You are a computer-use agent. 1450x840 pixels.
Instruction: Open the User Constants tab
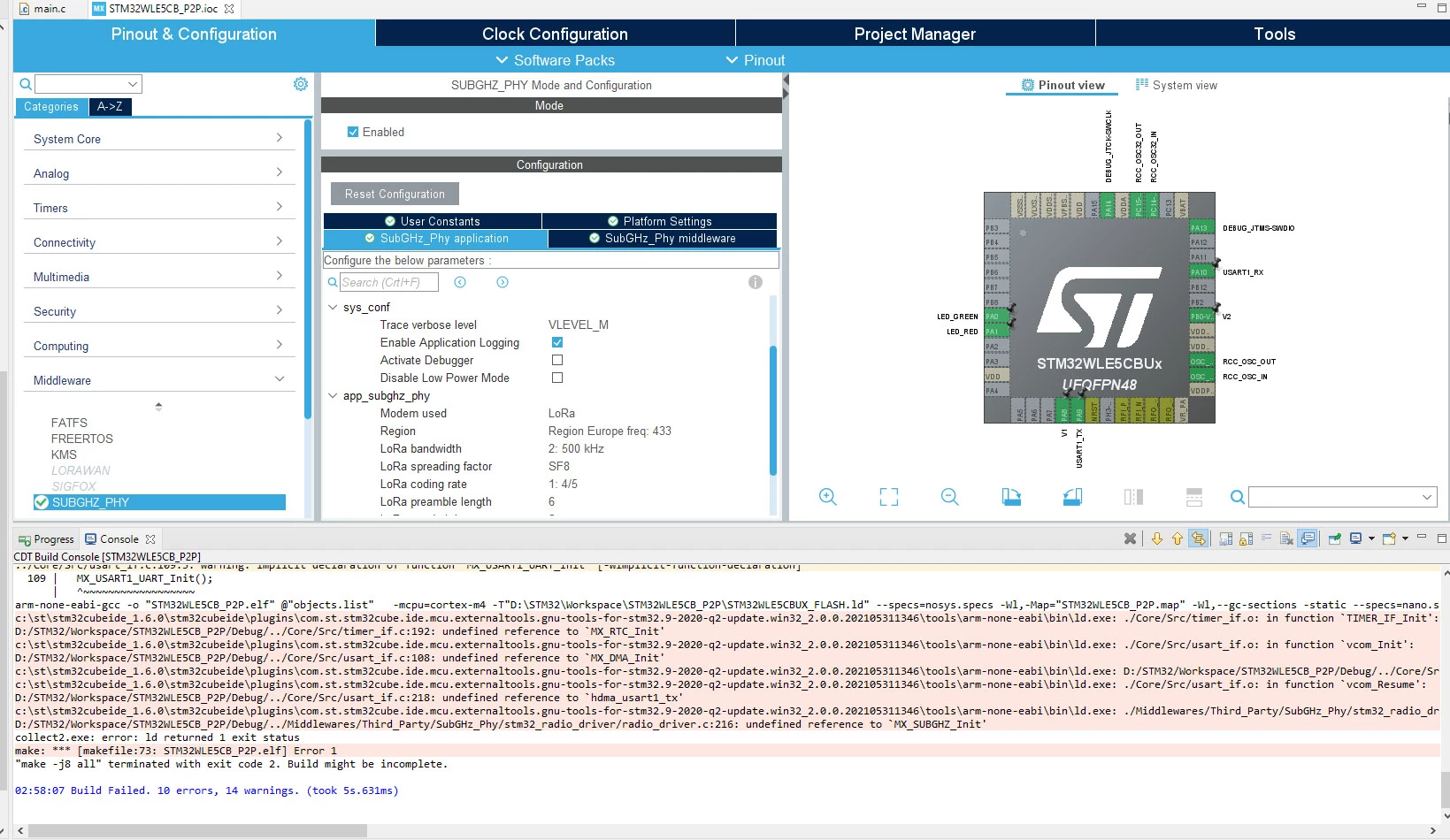tap(433, 221)
